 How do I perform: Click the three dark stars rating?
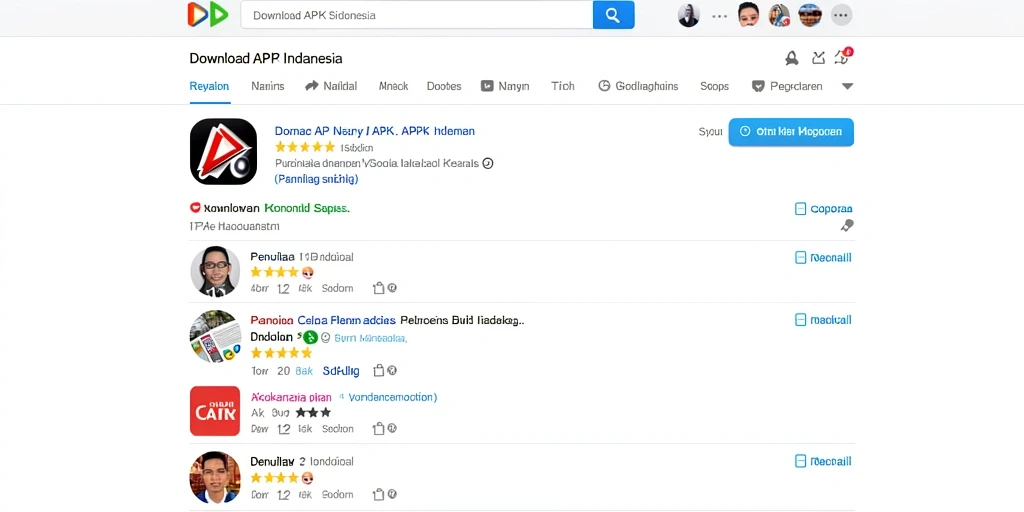tap(313, 413)
